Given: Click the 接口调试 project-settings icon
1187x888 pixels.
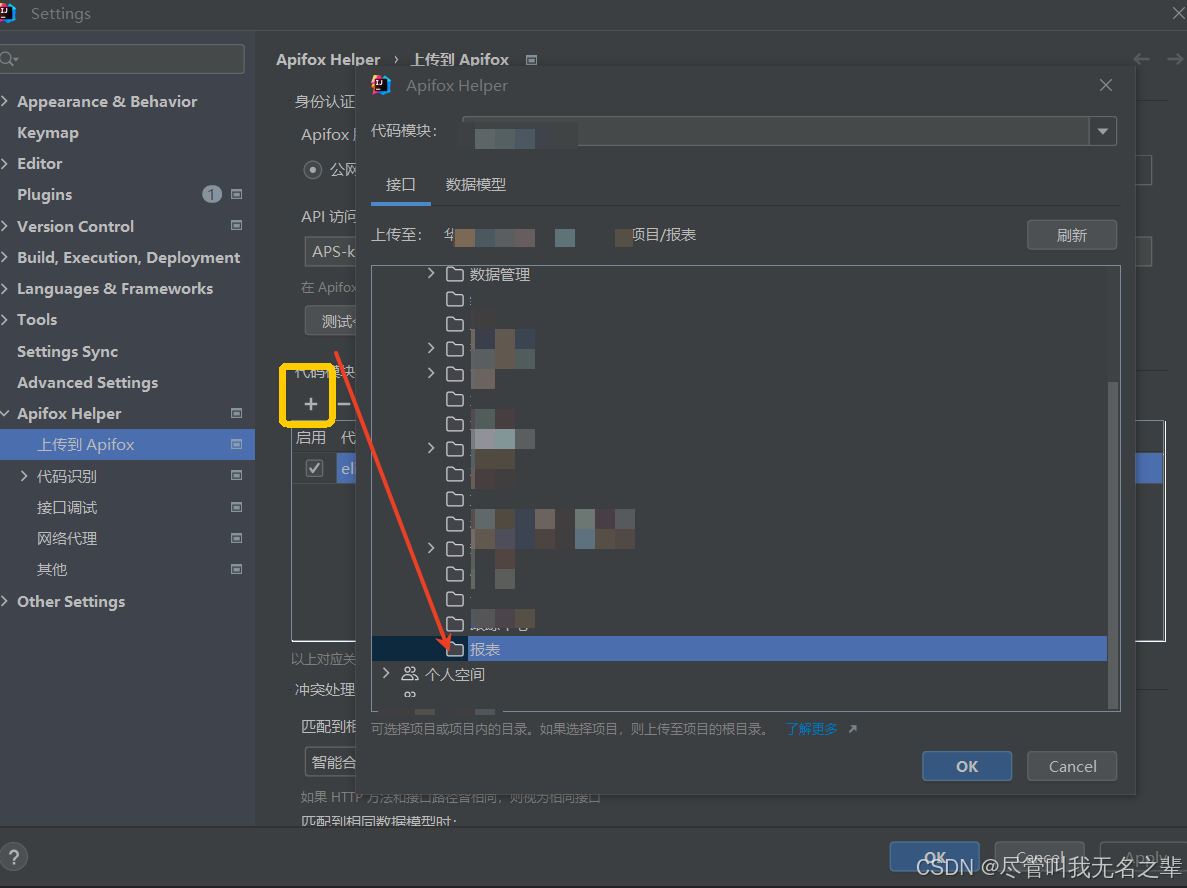Looking at the screenshot, I should click(236, 507).
